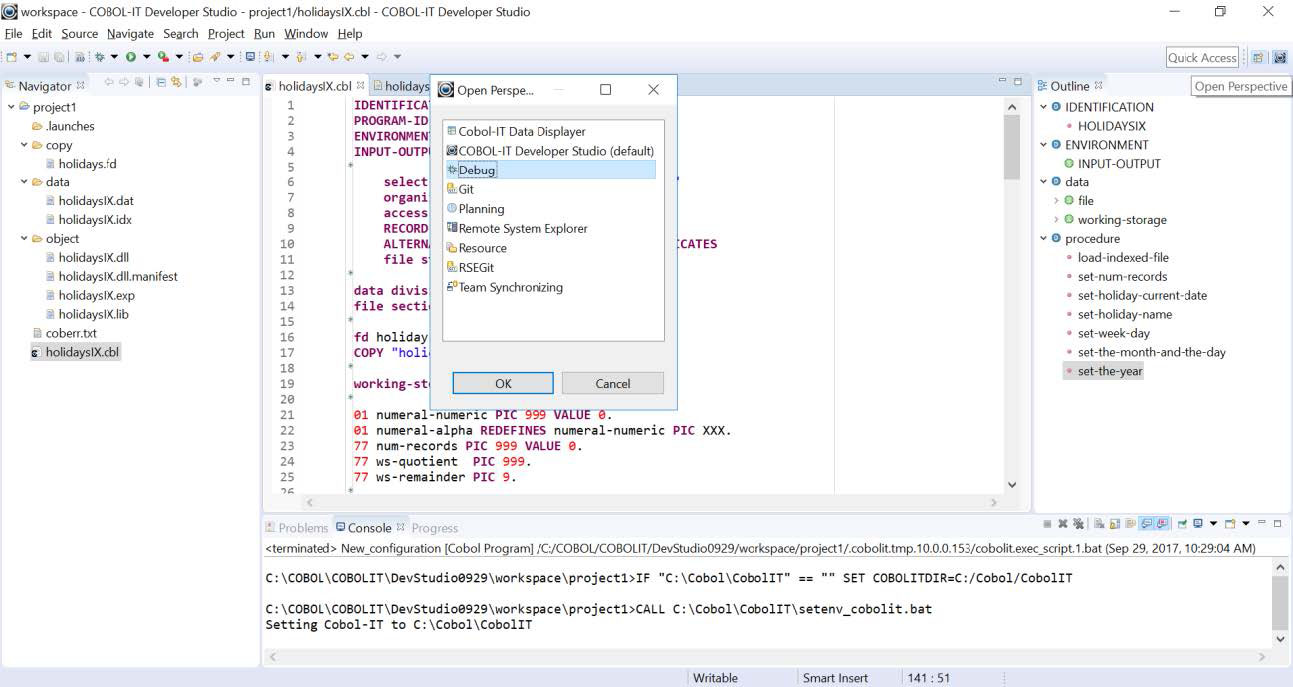Click the editor vertical scrollbar
1293x687 pixels.
1011,300
